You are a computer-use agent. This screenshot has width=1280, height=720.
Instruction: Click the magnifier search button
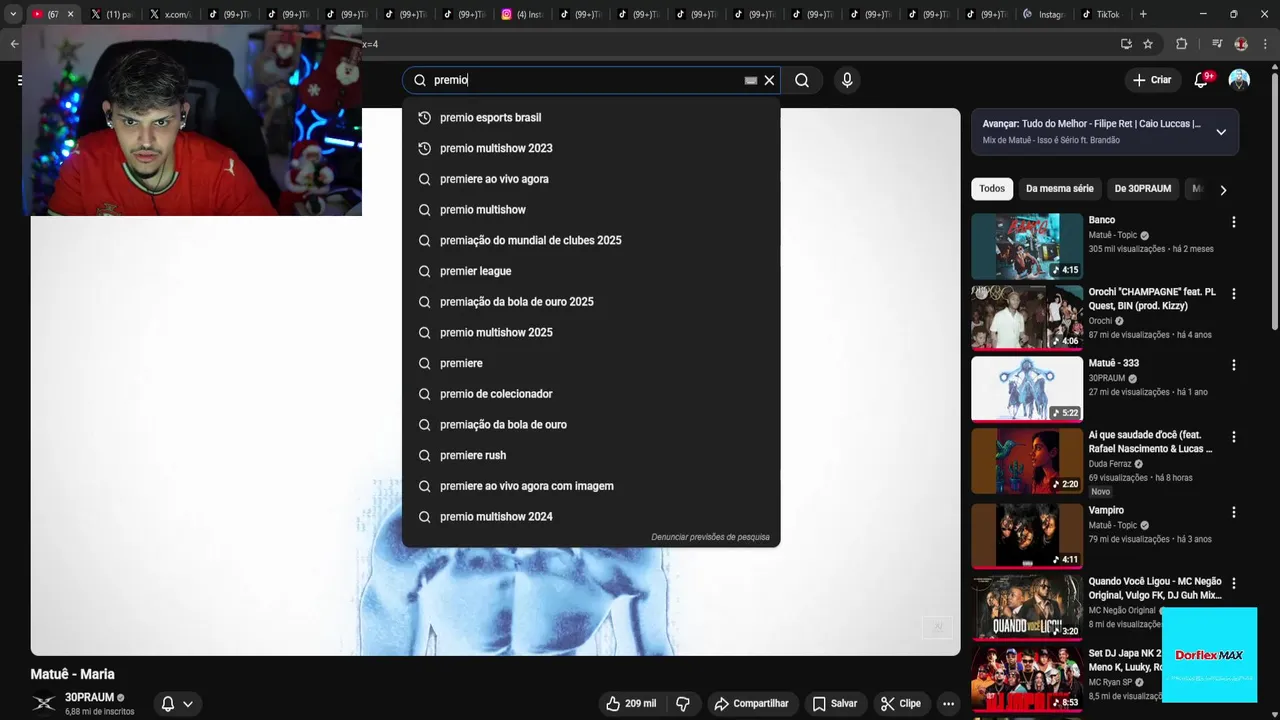802,80
